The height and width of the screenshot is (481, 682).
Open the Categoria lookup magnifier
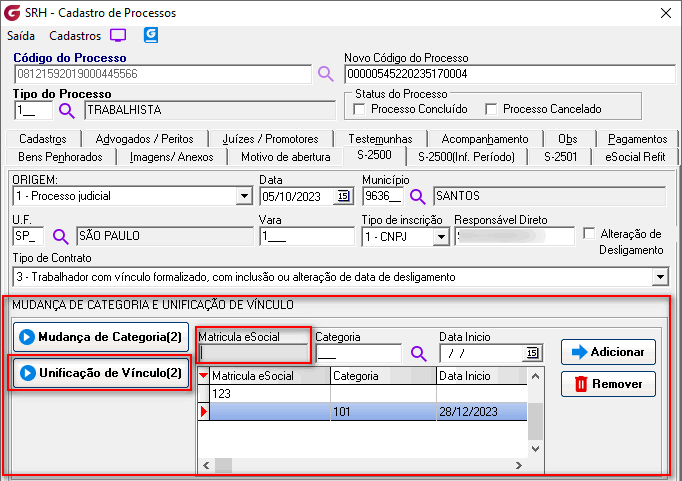point(418,353)
